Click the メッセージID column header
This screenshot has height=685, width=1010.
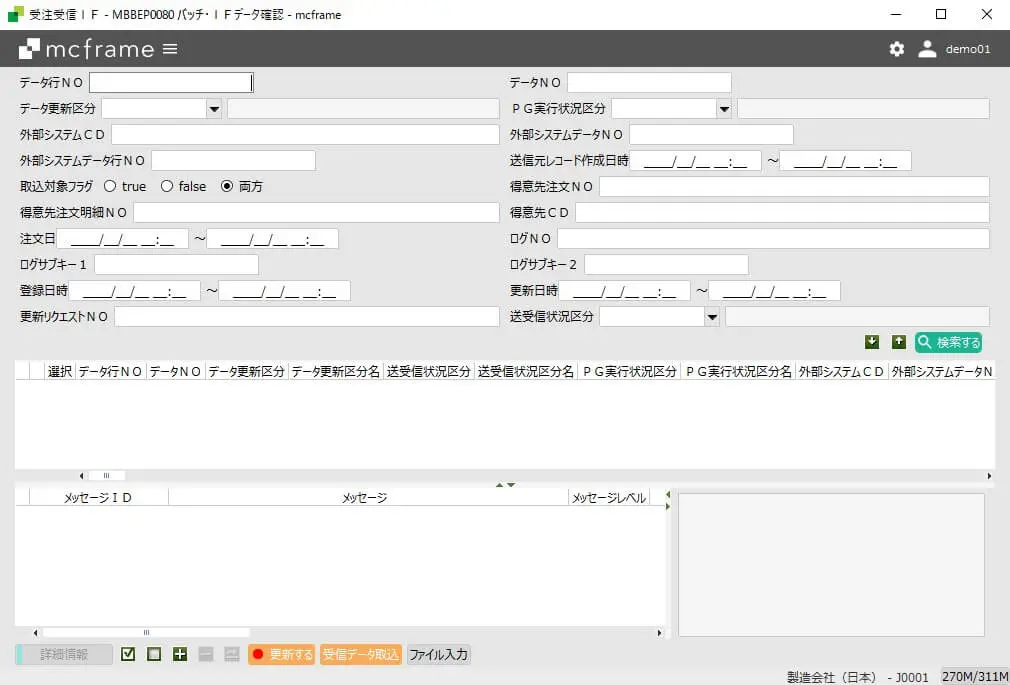pyautogui.click(x=99, y=497)
